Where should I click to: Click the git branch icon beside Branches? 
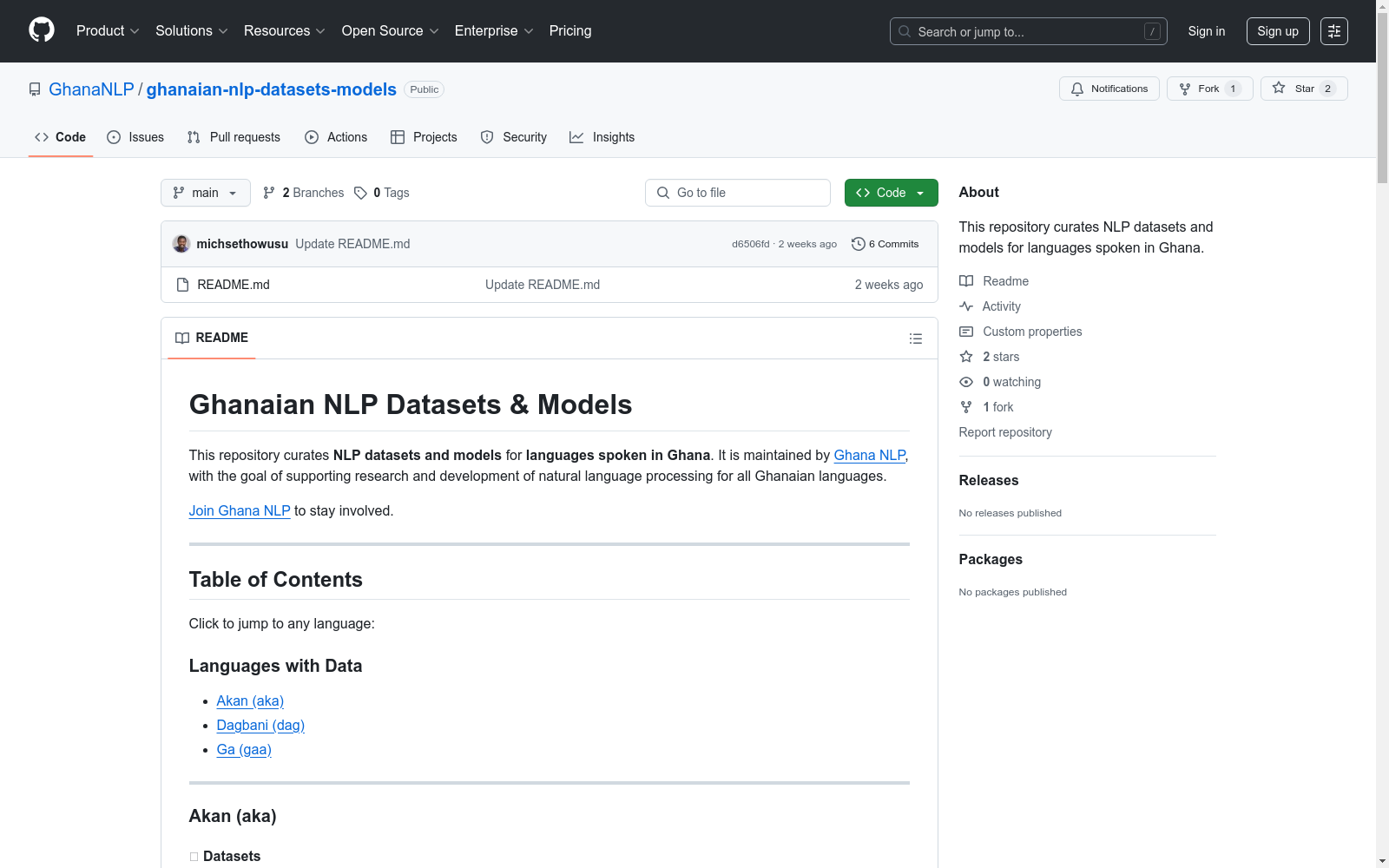click(269, 193)
